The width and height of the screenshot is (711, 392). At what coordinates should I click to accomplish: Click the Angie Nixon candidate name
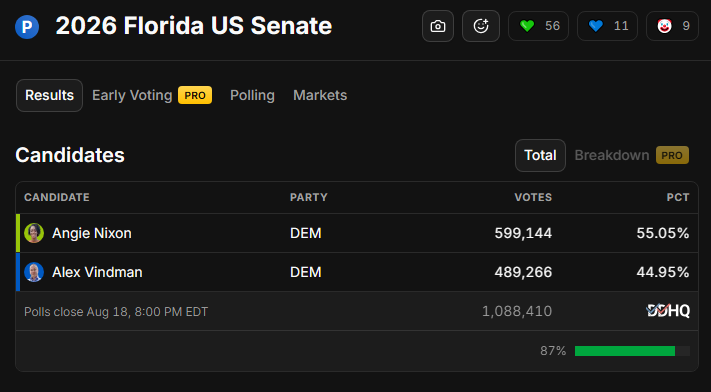point(92,233)
